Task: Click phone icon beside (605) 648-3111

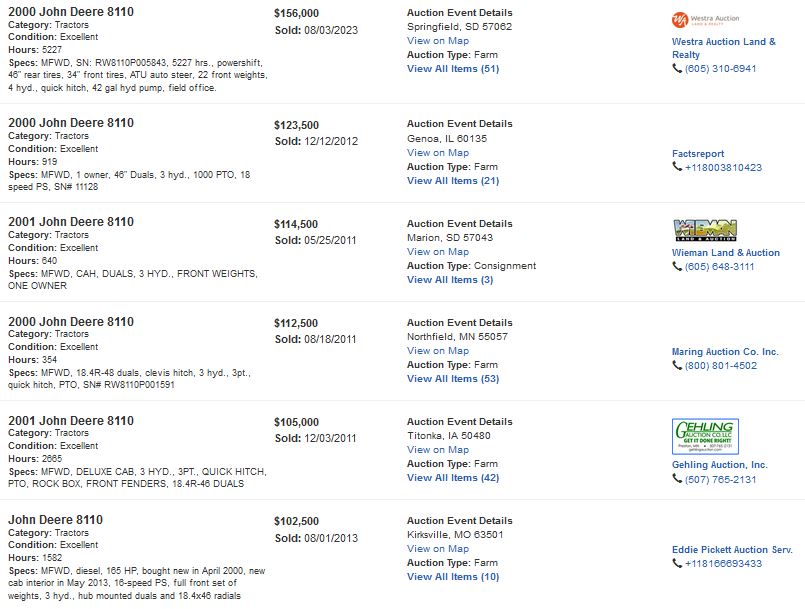Action: (677, 266)
